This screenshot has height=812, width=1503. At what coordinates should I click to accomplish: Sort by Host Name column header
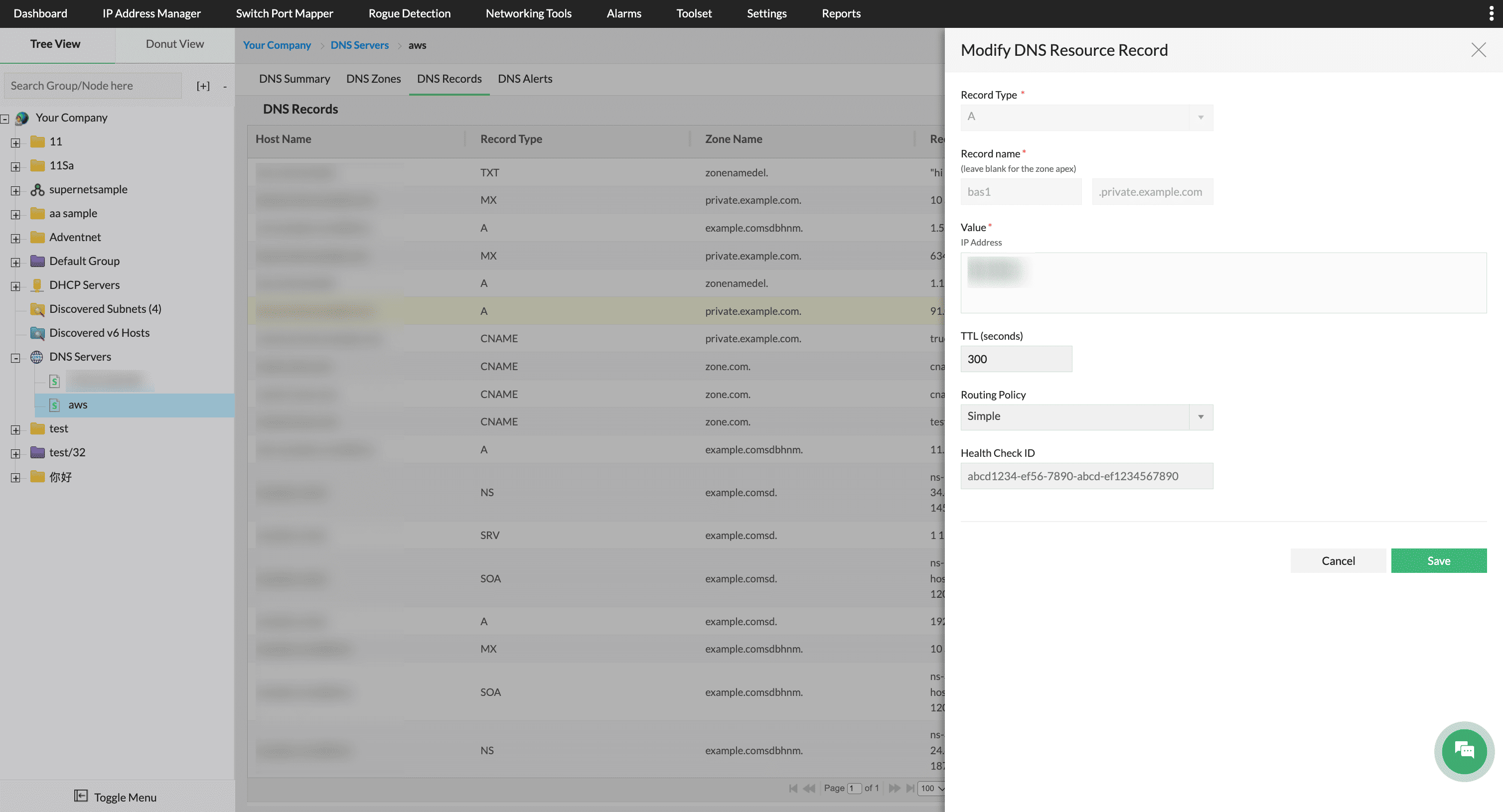point(283,139)
